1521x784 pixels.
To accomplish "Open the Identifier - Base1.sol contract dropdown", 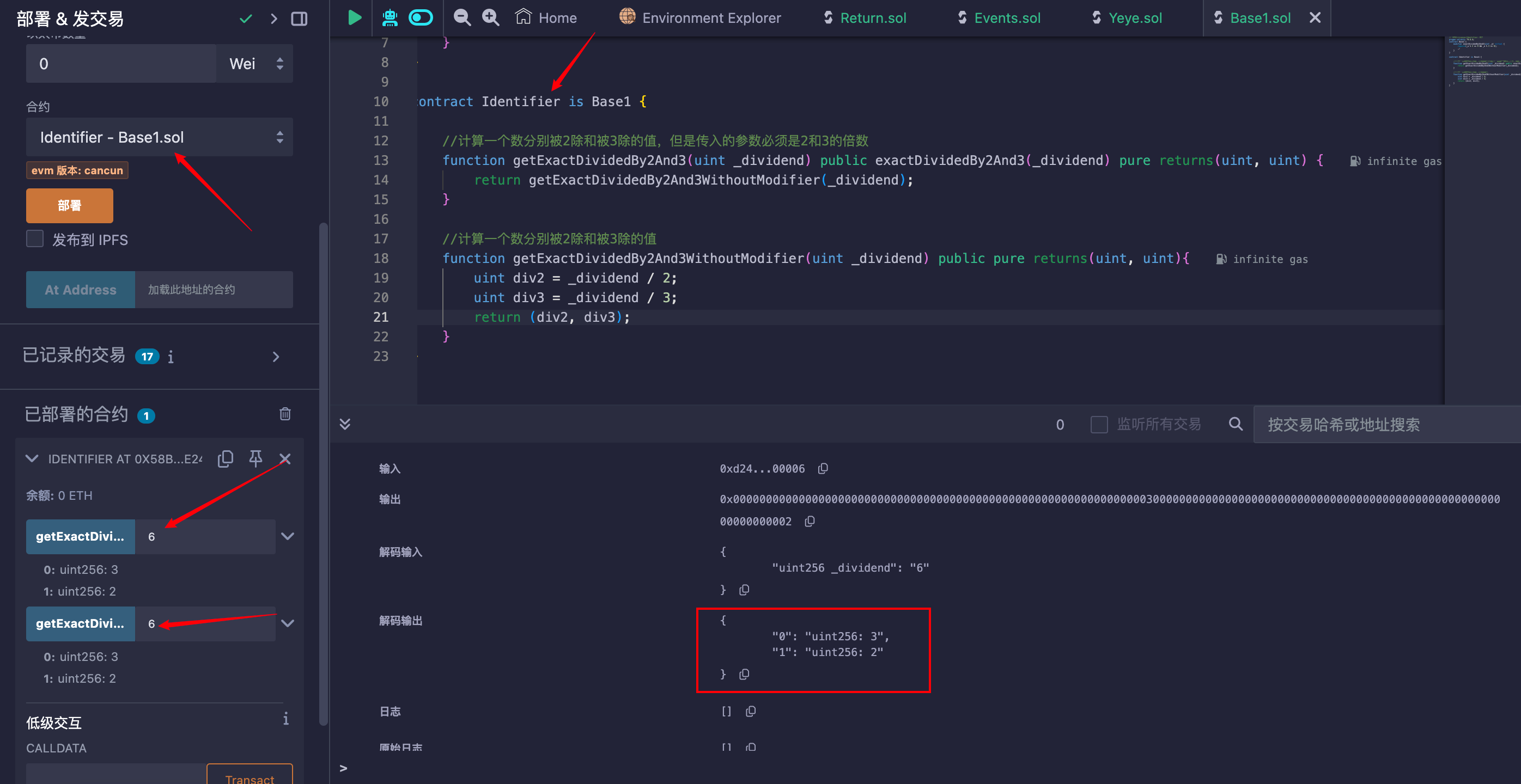I will [160, 137].
